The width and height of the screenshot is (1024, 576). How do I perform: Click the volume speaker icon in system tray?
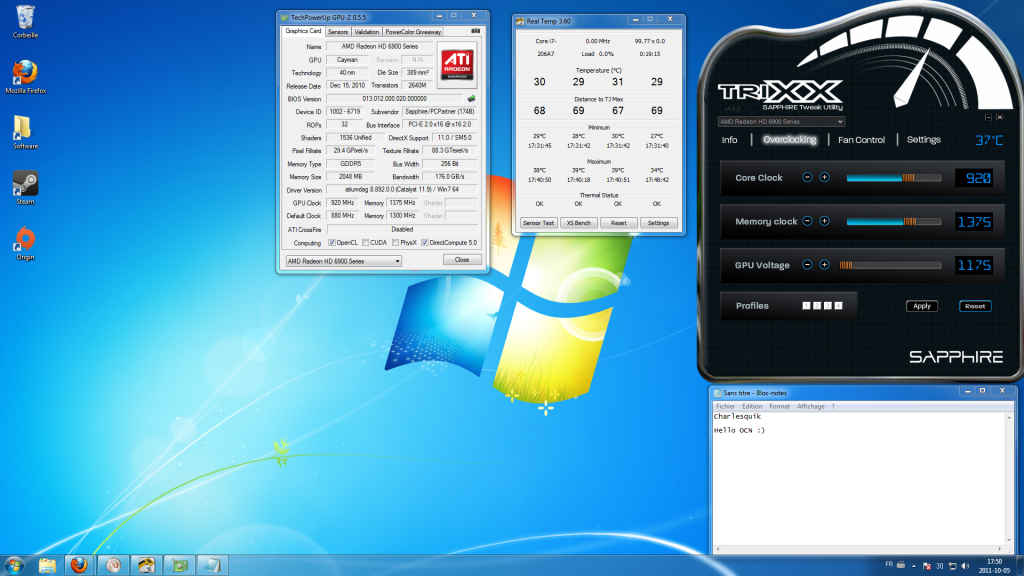[x=965, y=566]
